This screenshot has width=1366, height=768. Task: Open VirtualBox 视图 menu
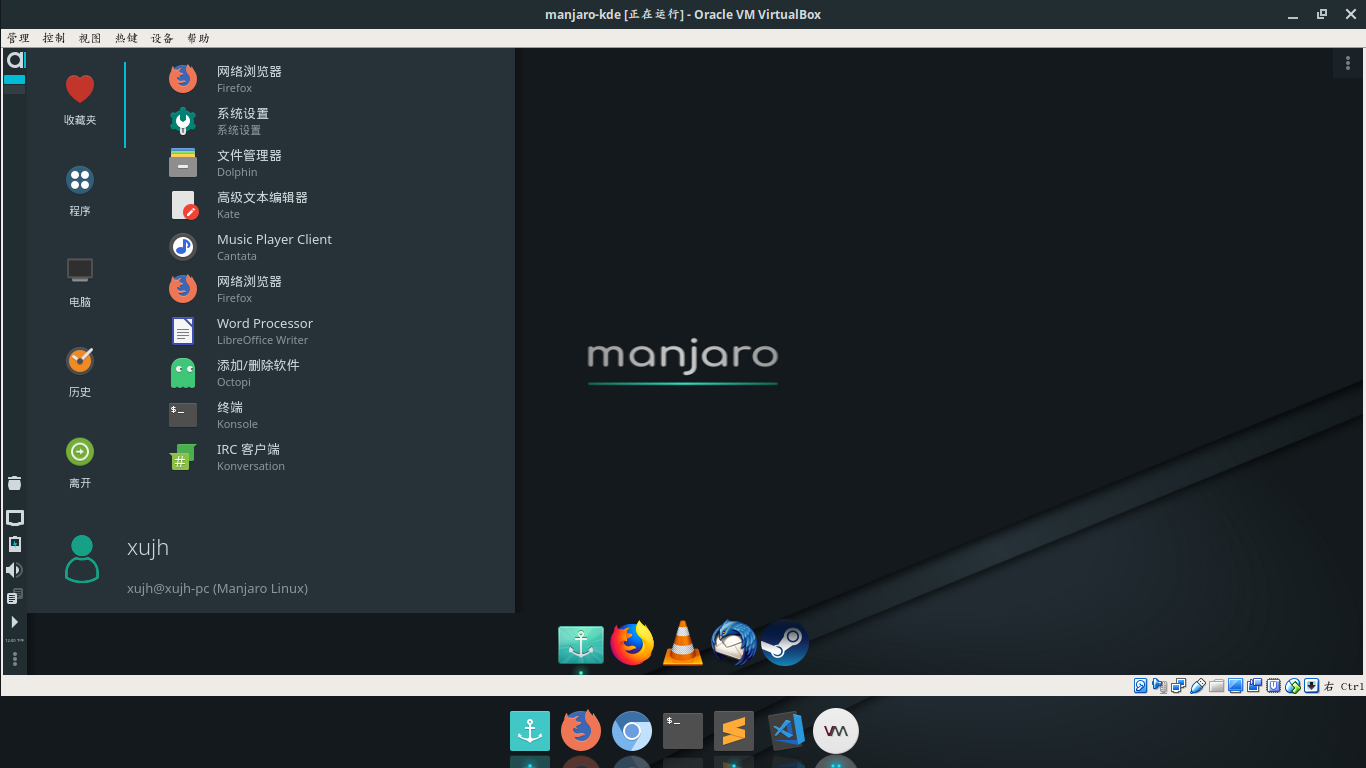(90, 38)
